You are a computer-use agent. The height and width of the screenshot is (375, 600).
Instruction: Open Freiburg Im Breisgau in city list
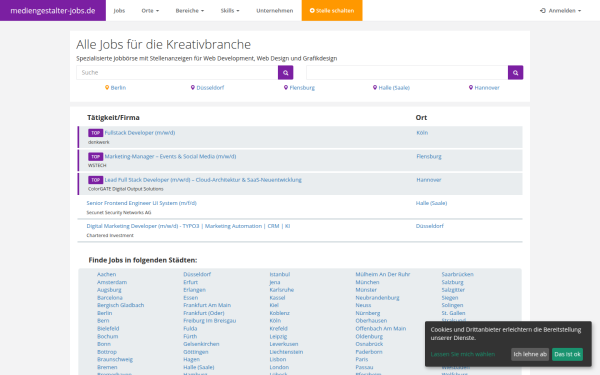coord(210,321)
